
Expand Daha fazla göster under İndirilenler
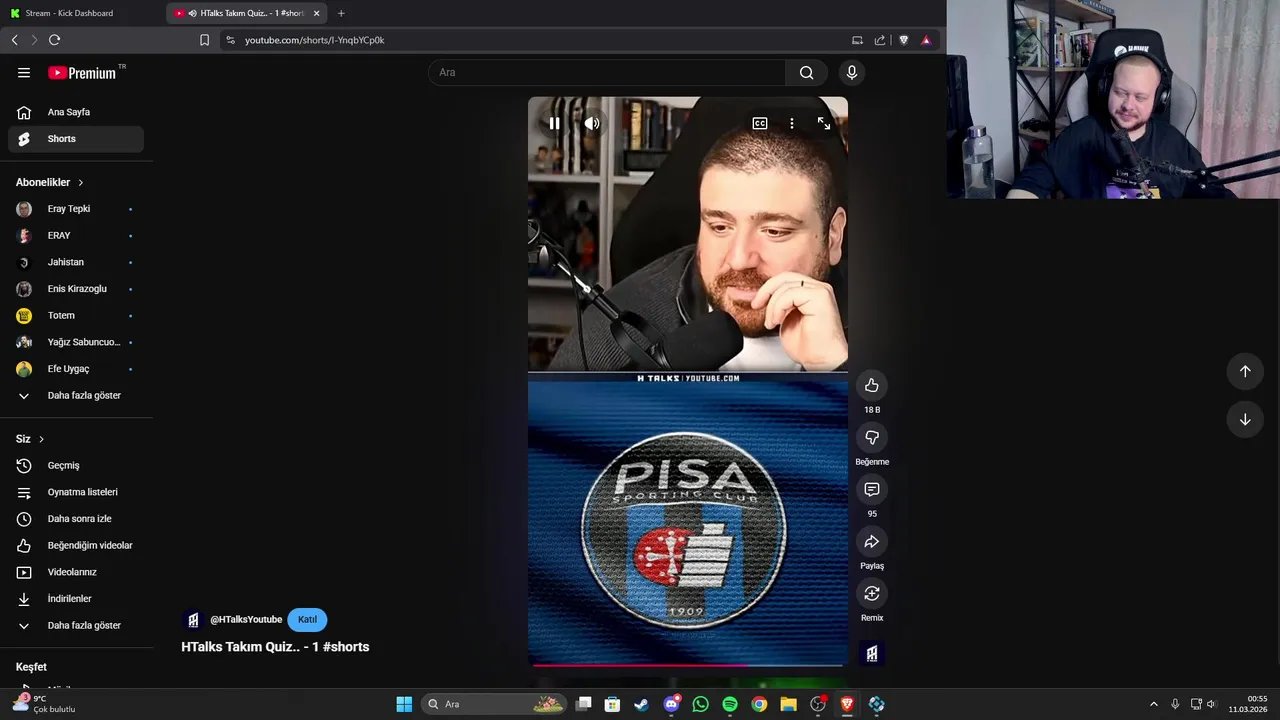76,626
